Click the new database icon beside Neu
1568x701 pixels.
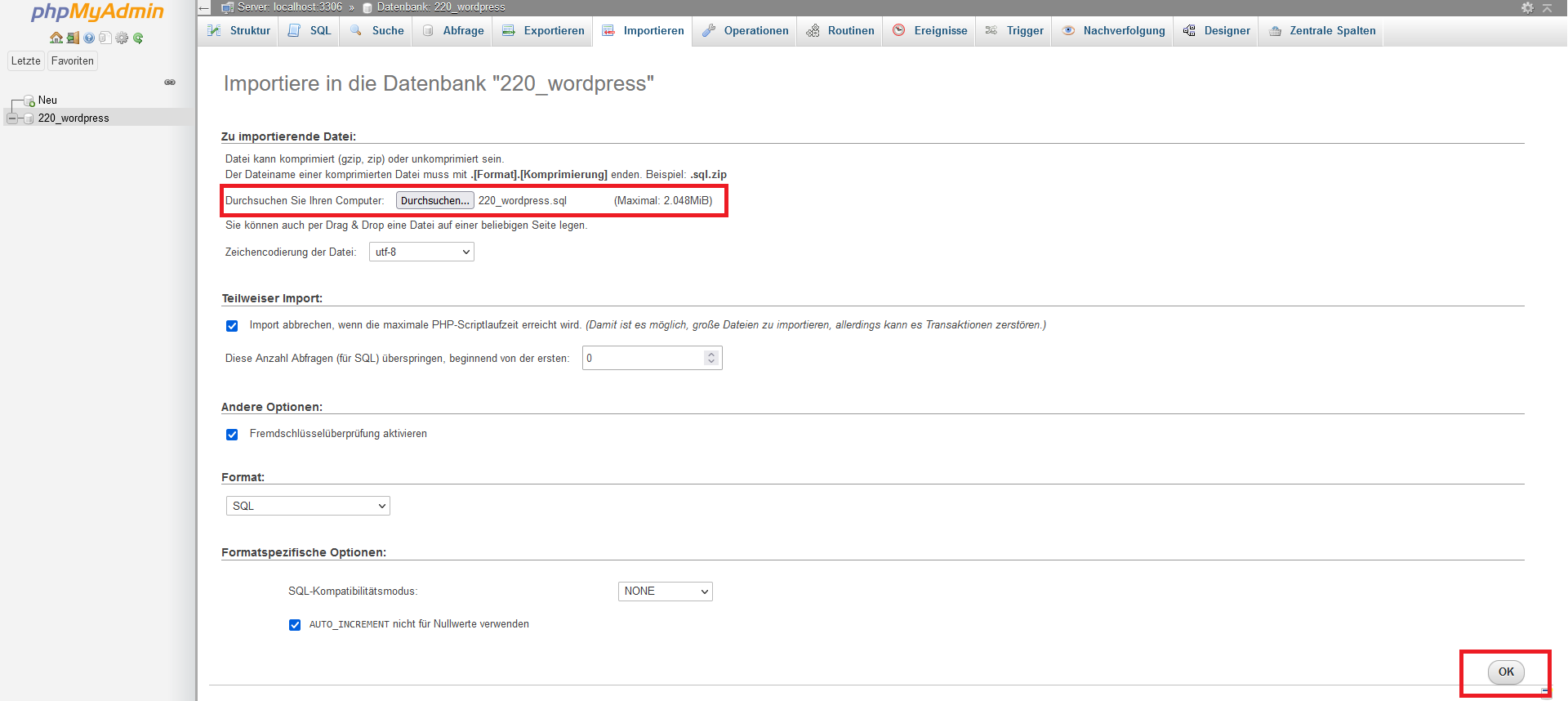point(29,100)
